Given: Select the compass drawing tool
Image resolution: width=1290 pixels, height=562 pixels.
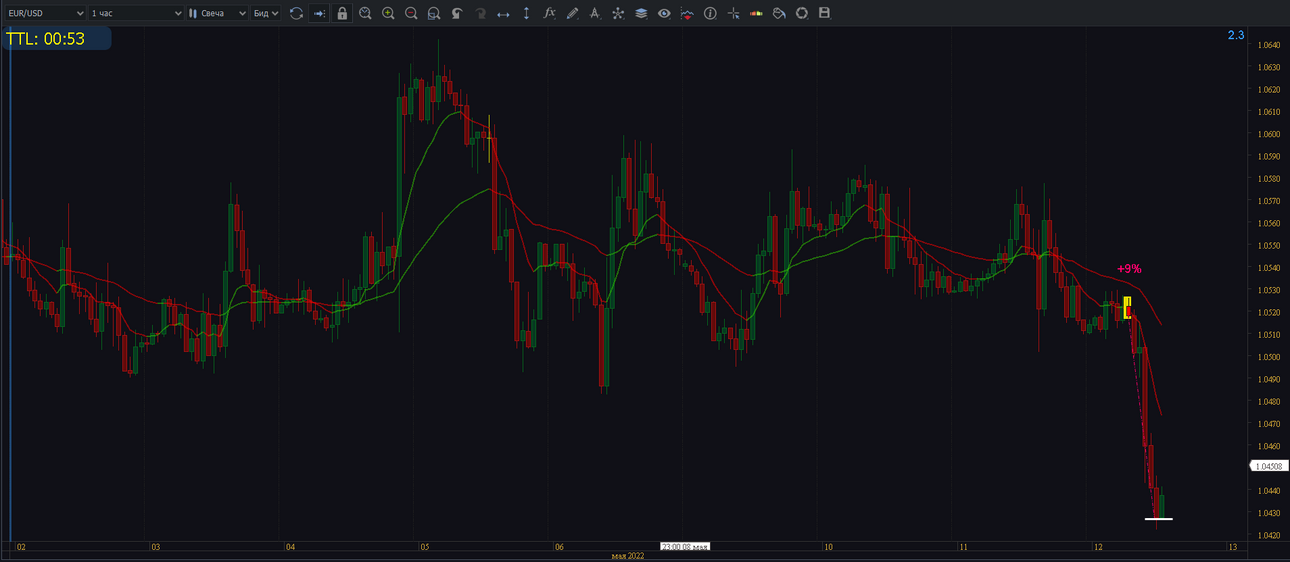Looking at the screenshot, I should click(595, 13).
